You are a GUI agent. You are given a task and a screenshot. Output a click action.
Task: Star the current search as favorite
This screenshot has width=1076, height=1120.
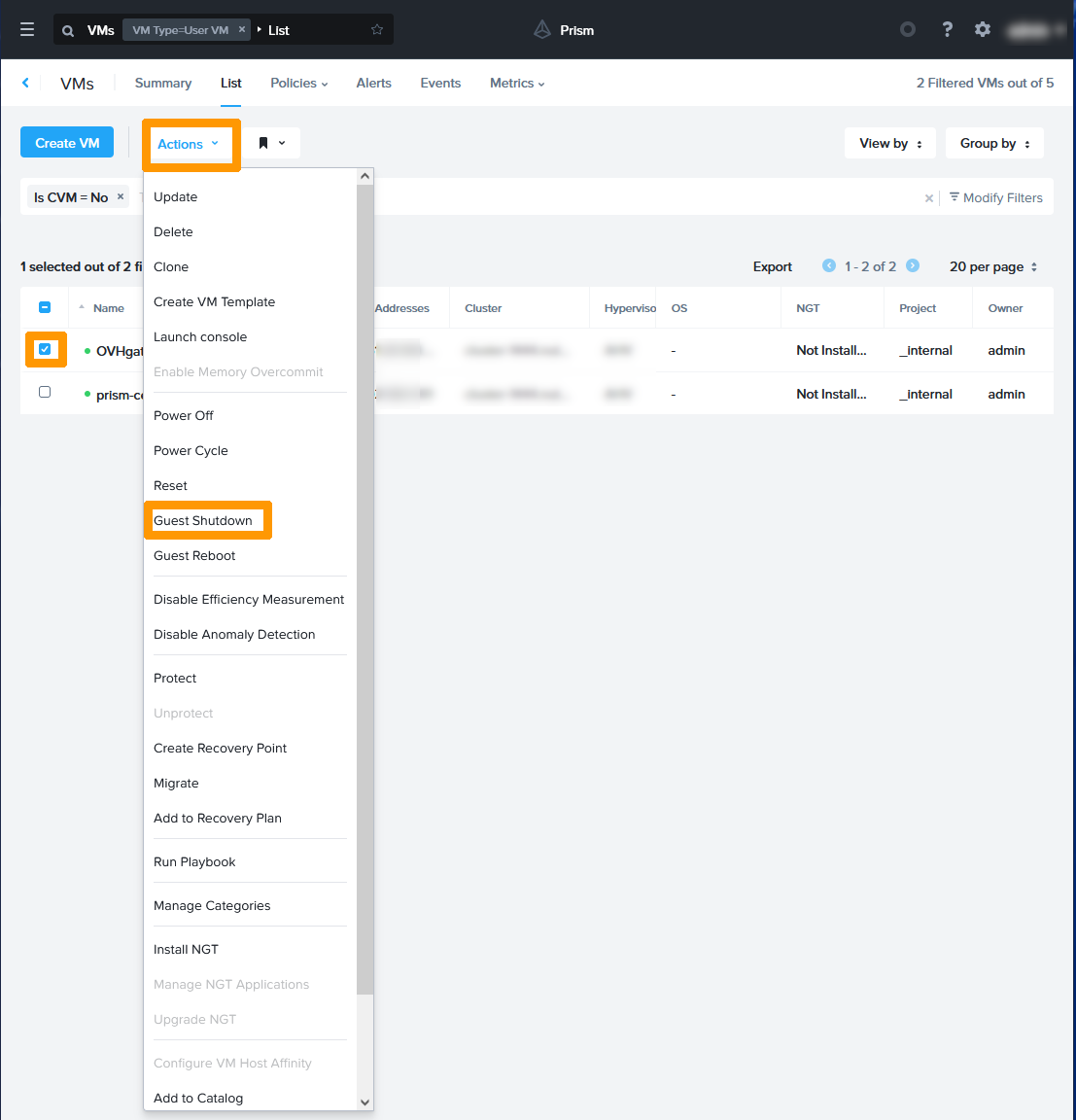pyautogui.click(x=377, y=30)
